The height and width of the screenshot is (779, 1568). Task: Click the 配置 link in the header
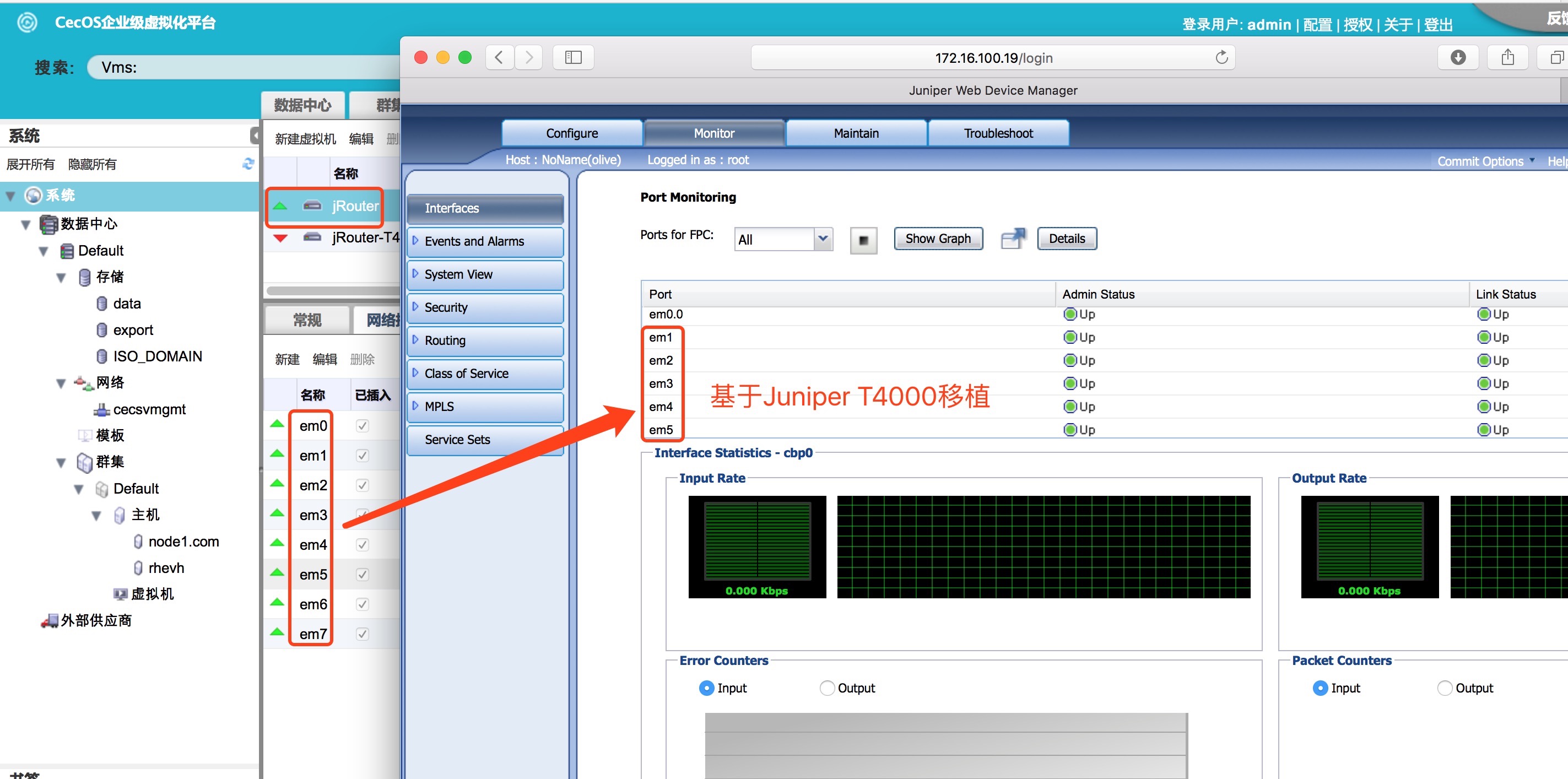pyautogui.click(x=1318, y=25)
